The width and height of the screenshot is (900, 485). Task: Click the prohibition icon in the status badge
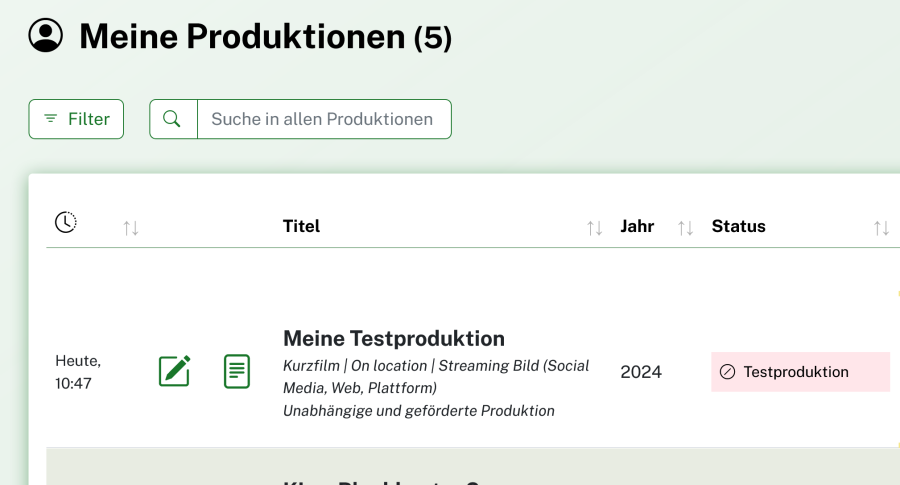click(x=727, y=372)
